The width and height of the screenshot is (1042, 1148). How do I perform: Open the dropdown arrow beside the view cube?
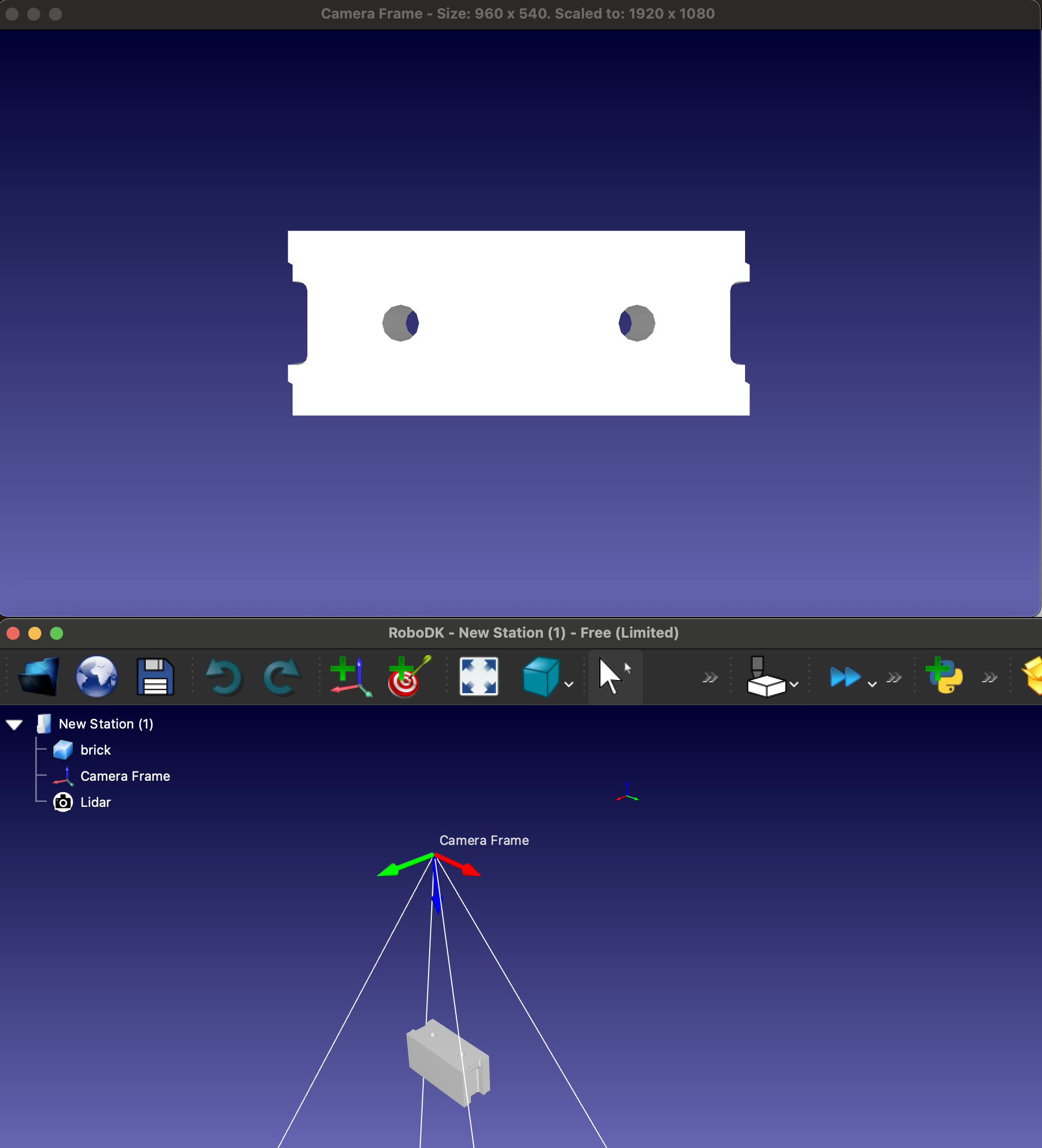tap(568, 684)
